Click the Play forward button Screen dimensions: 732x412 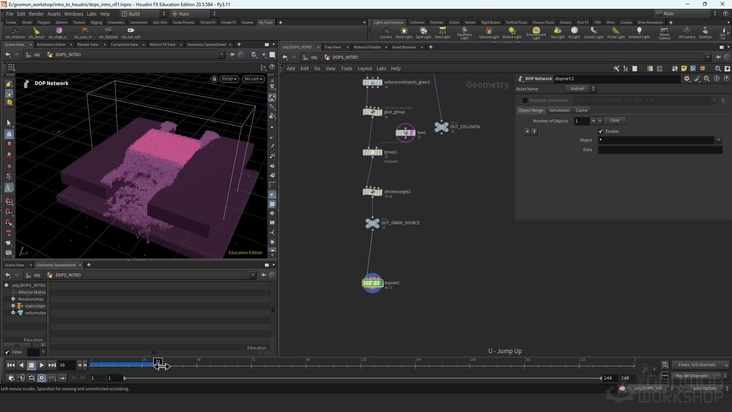click(41, 365)
